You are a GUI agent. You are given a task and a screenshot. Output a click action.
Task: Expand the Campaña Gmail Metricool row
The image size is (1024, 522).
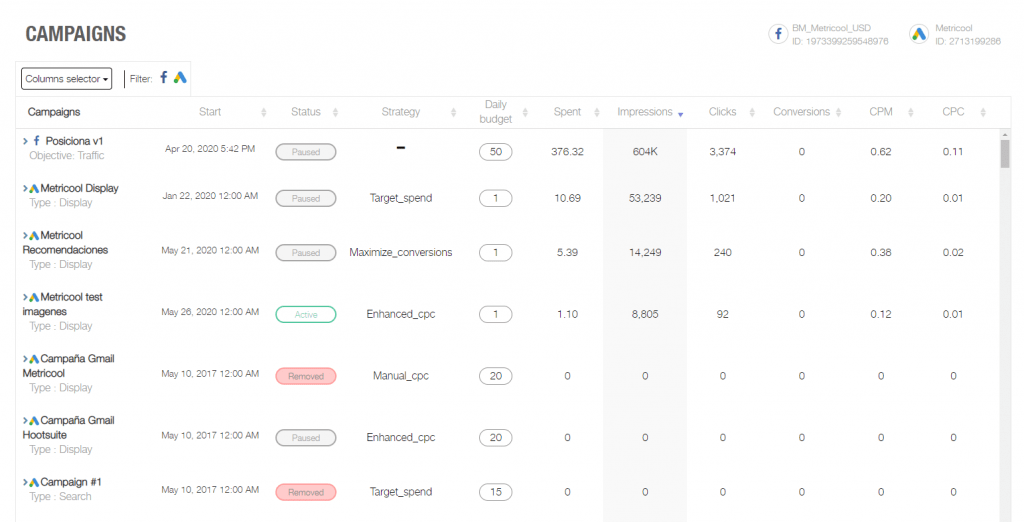point(25,359)
